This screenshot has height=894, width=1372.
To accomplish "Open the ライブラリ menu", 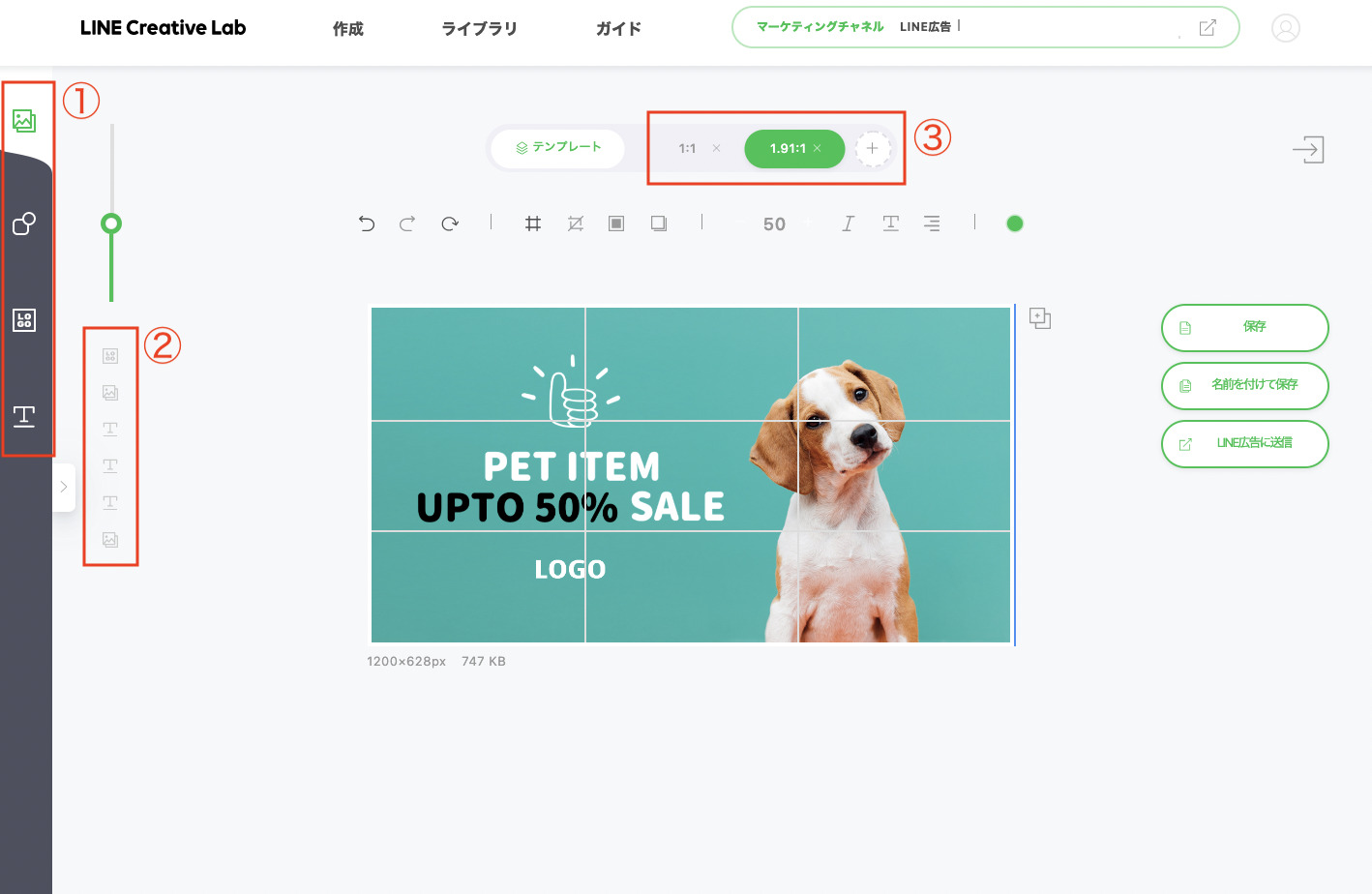I will pyautogui.click(x=479, y=28).
